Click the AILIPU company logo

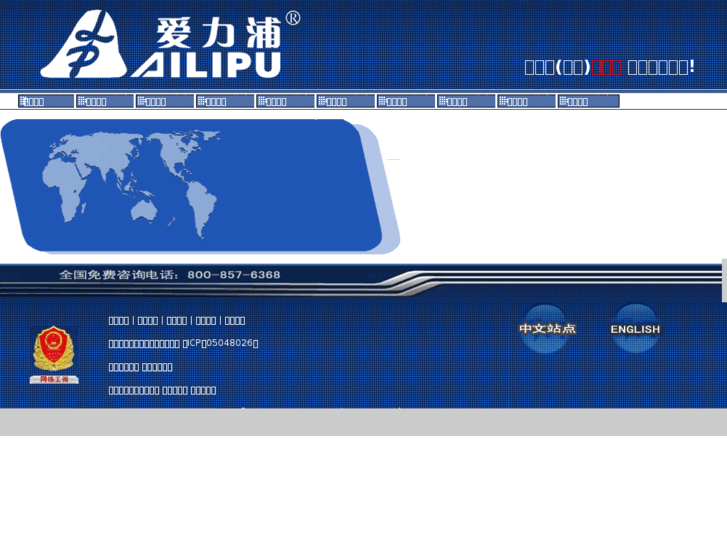[x=170, y=44]
